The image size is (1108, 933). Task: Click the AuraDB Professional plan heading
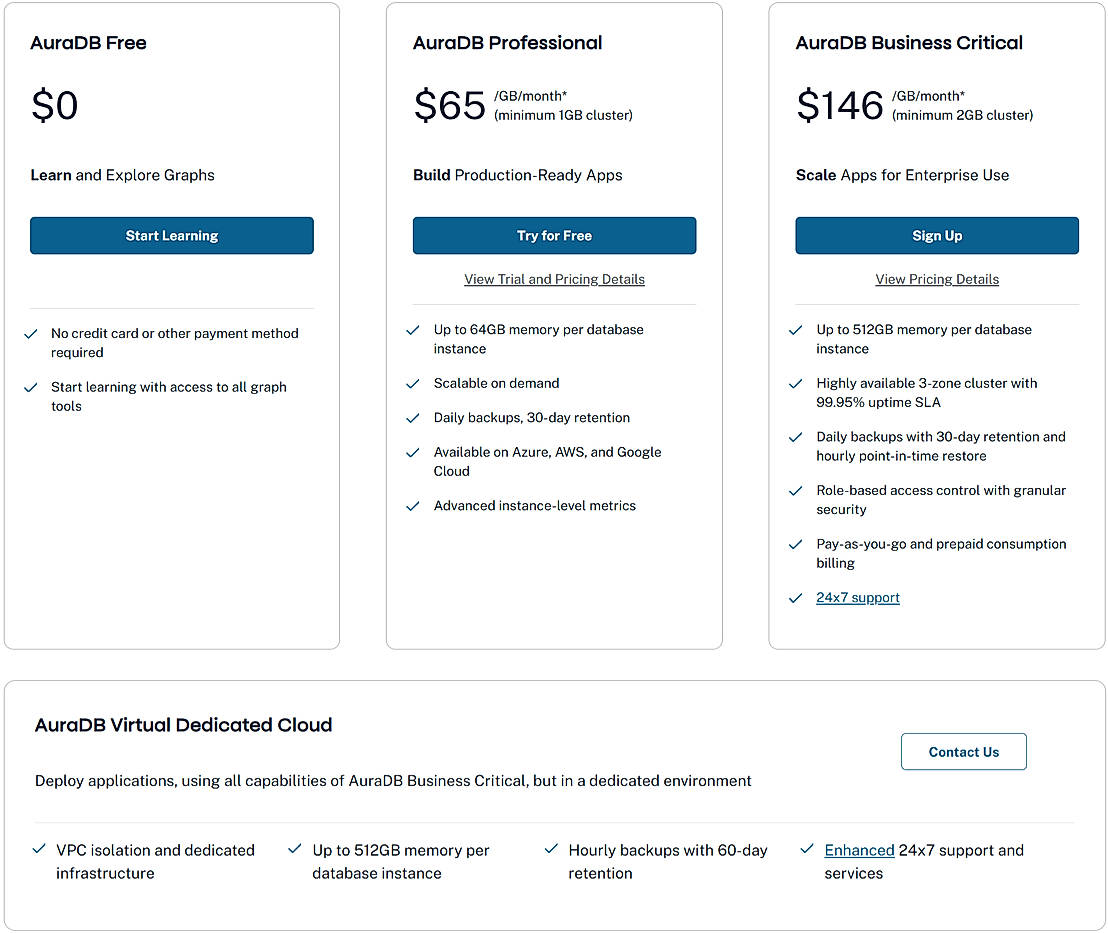pos(507,43)
